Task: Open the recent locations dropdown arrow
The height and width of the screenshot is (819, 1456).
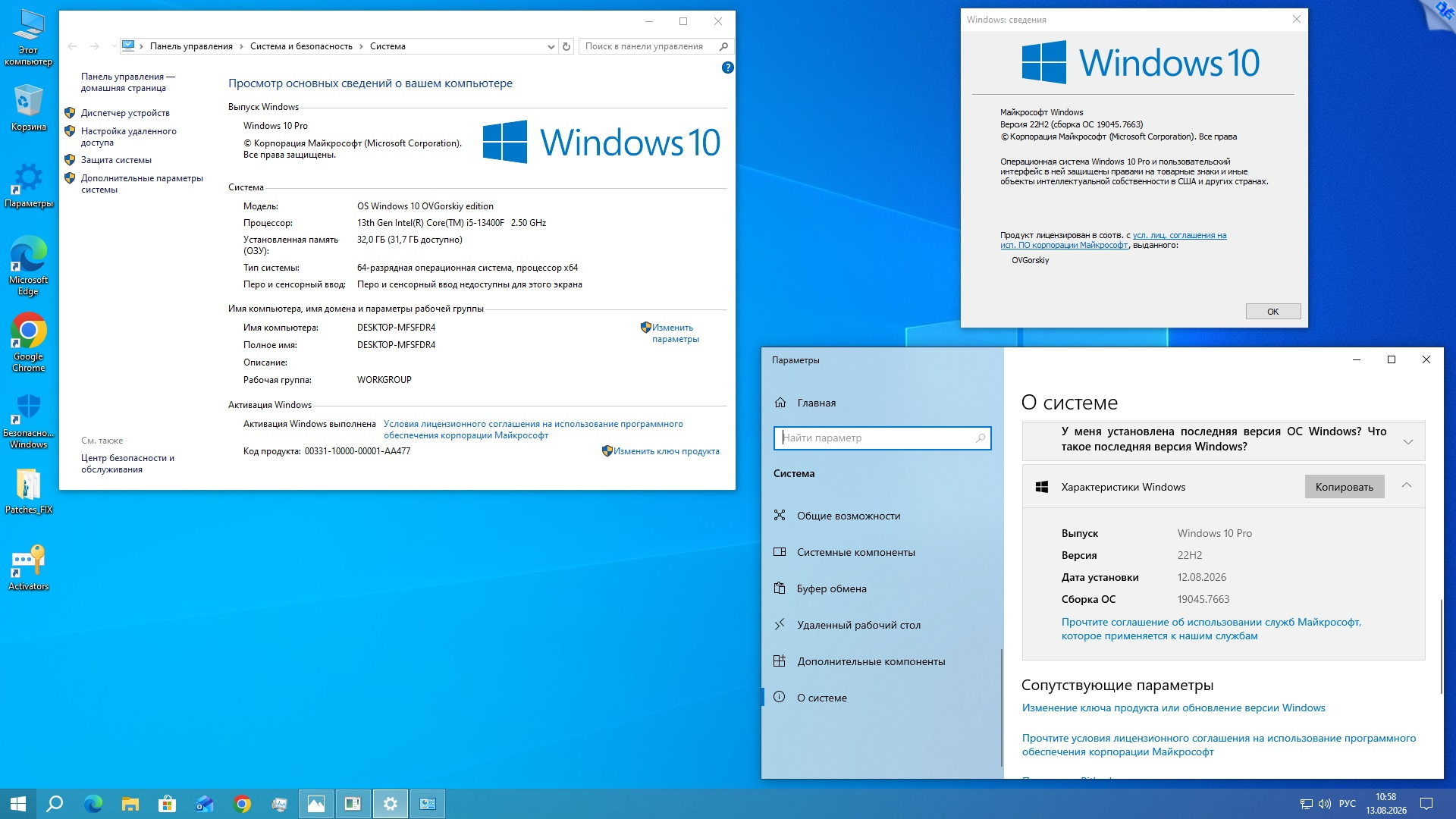Action: 114,46
